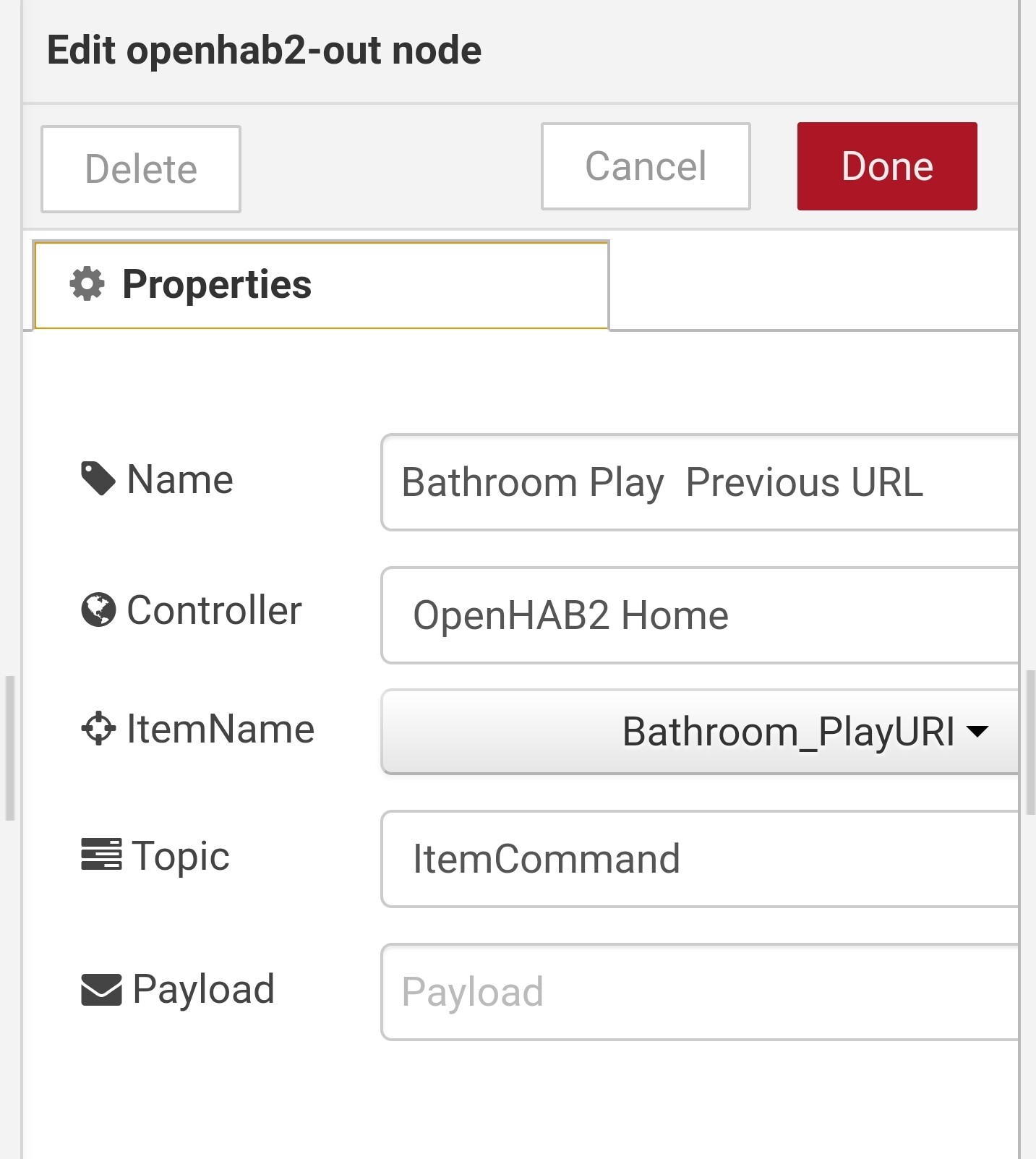
Task: Click into the Topic field showing ItemCommand
Action: [x=700, y=859]
